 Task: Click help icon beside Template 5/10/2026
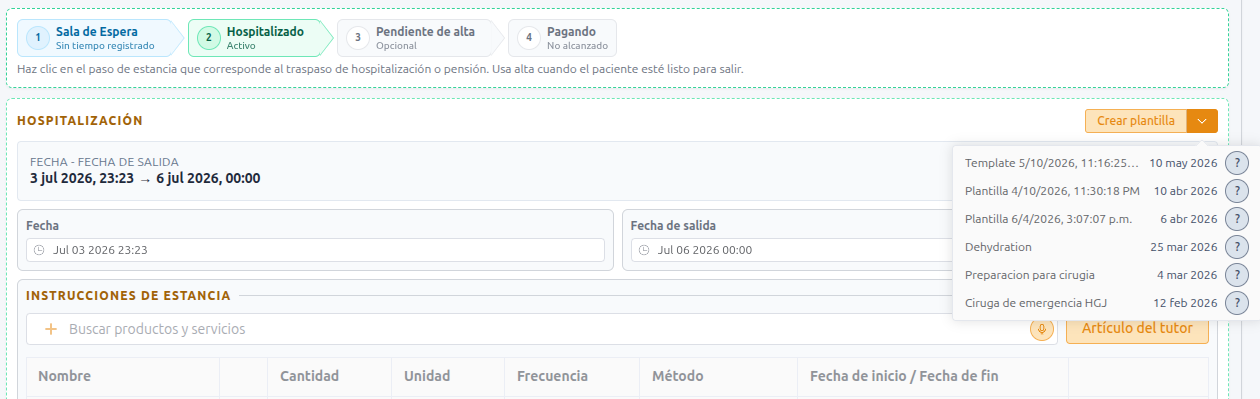pos(1237,163)
